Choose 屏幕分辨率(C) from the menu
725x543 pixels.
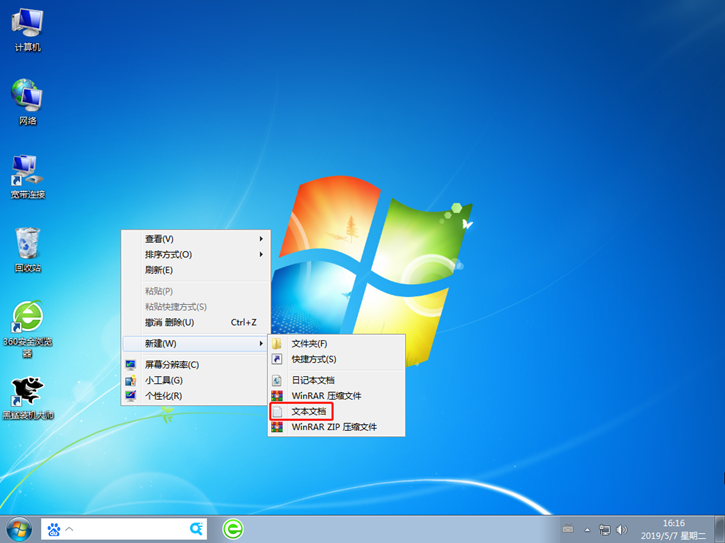point(171,365)
